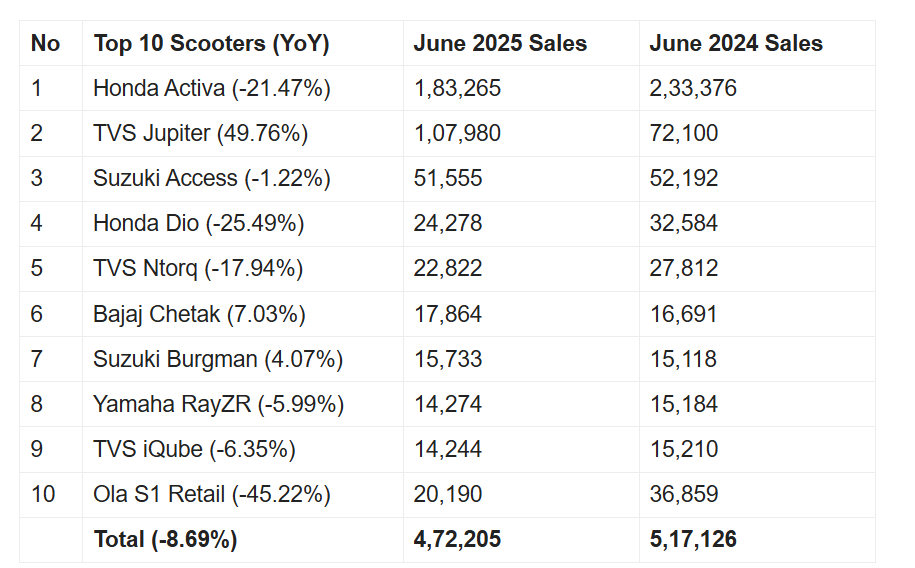Select the TVS iQube (-6.35%) cell
Viewport: 915px width, 568px height.
(194, 449)
